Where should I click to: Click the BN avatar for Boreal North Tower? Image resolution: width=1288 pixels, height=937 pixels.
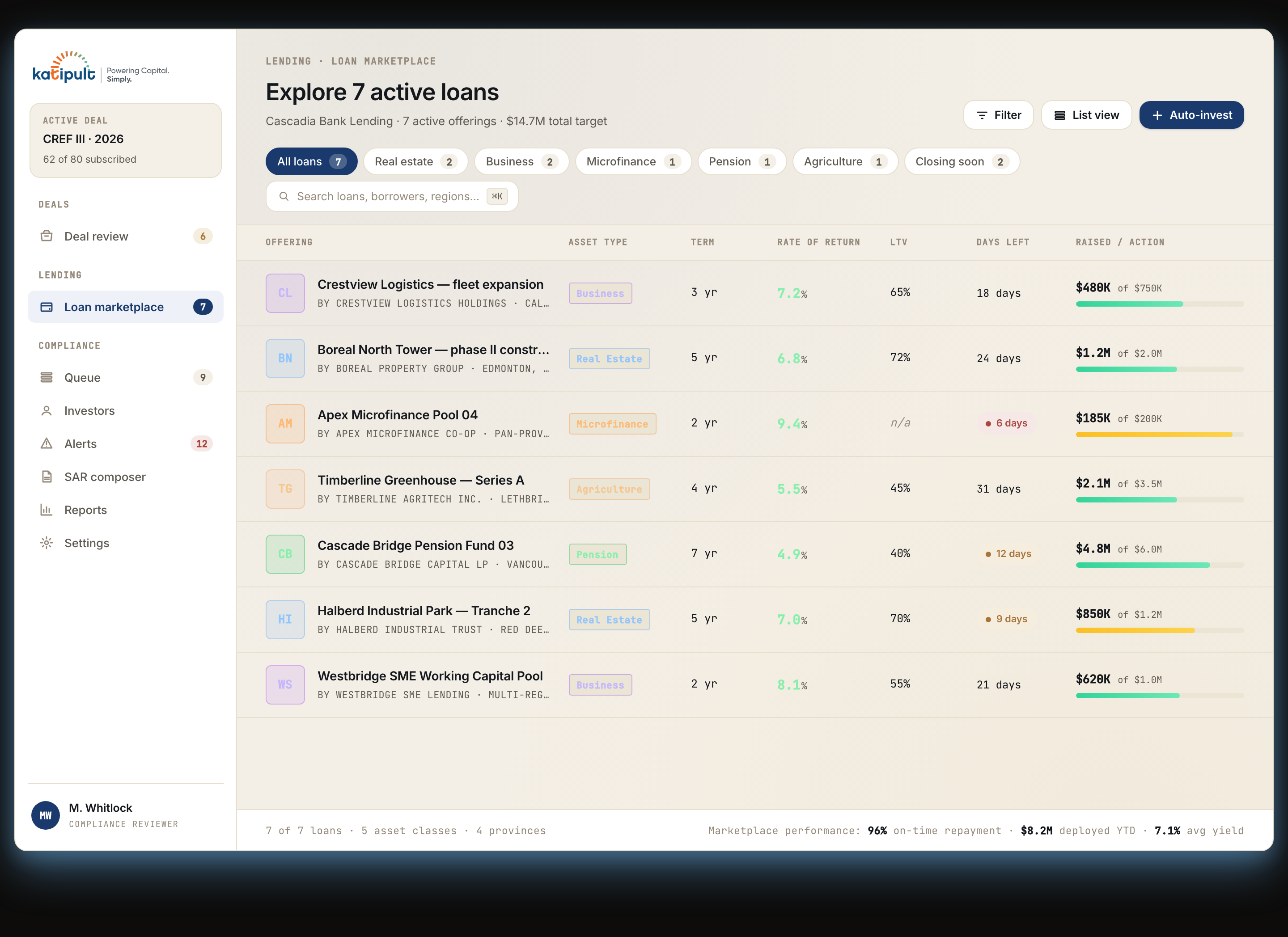click(285, 359)
